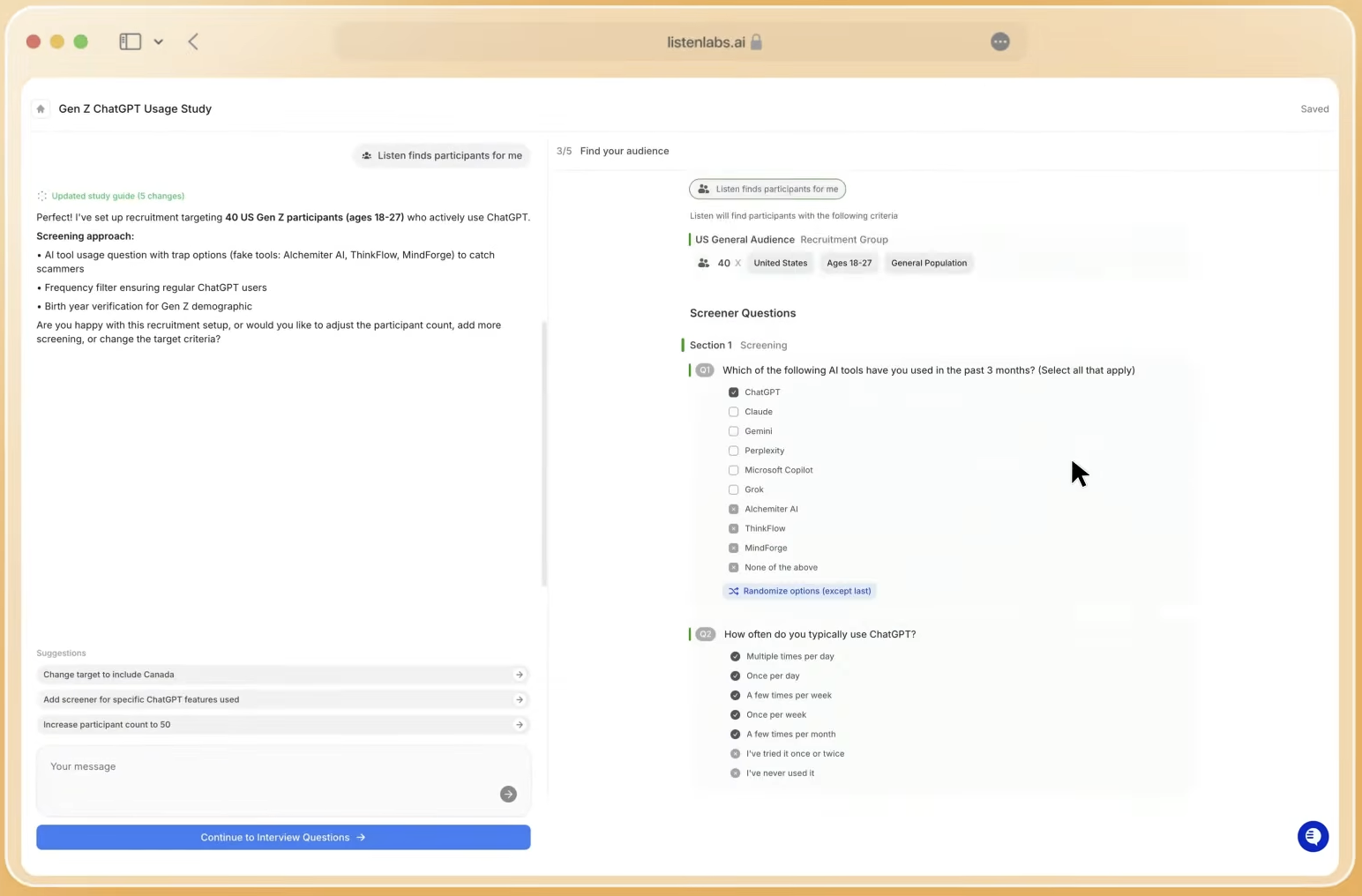
Task: Open the chat bubble in the bottom-right corner
Action: [x=1313, y=836]
